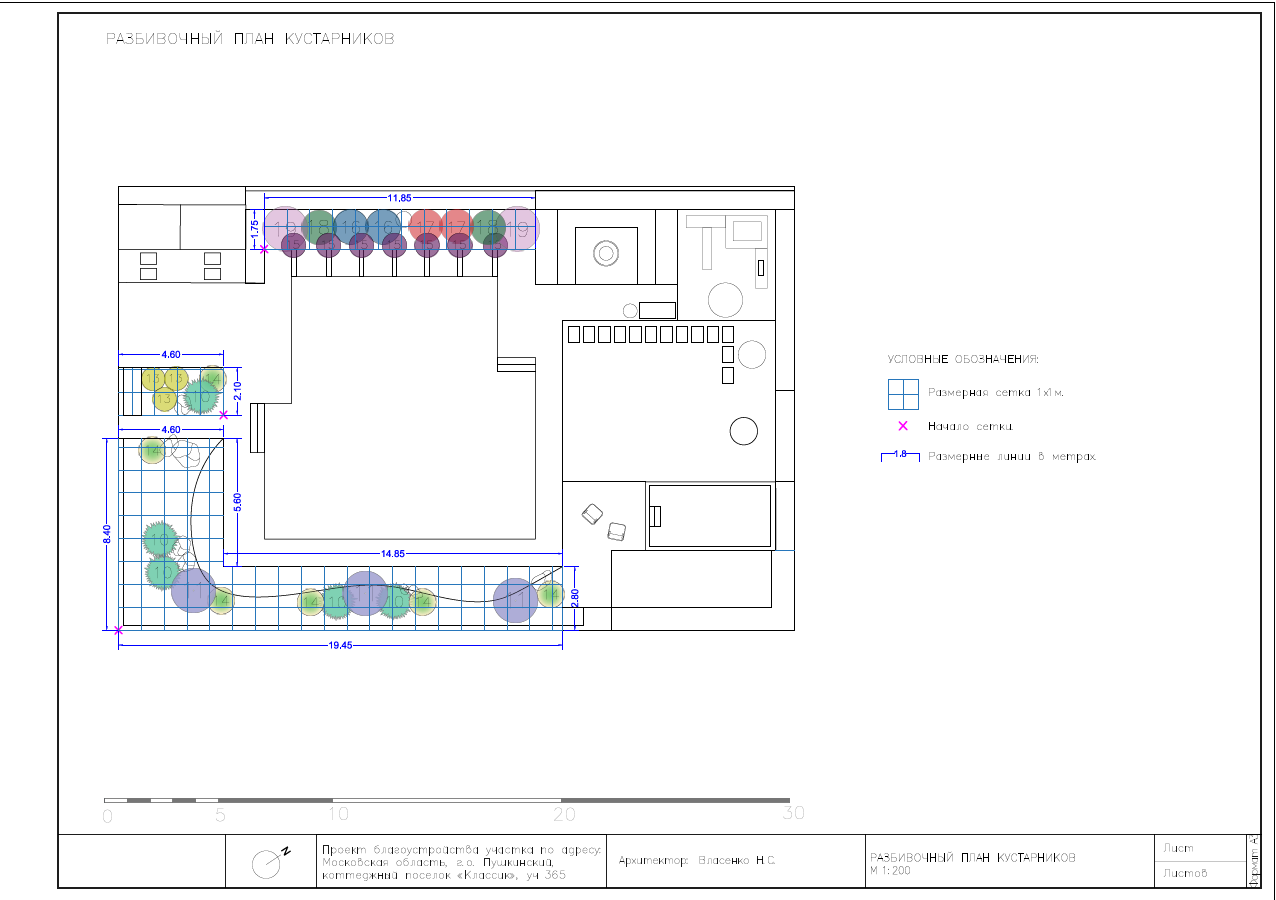Viewport: 1276px width, 900px height.
Task: Select the concentric circles symbol in the plan
Action: (605, 253)
